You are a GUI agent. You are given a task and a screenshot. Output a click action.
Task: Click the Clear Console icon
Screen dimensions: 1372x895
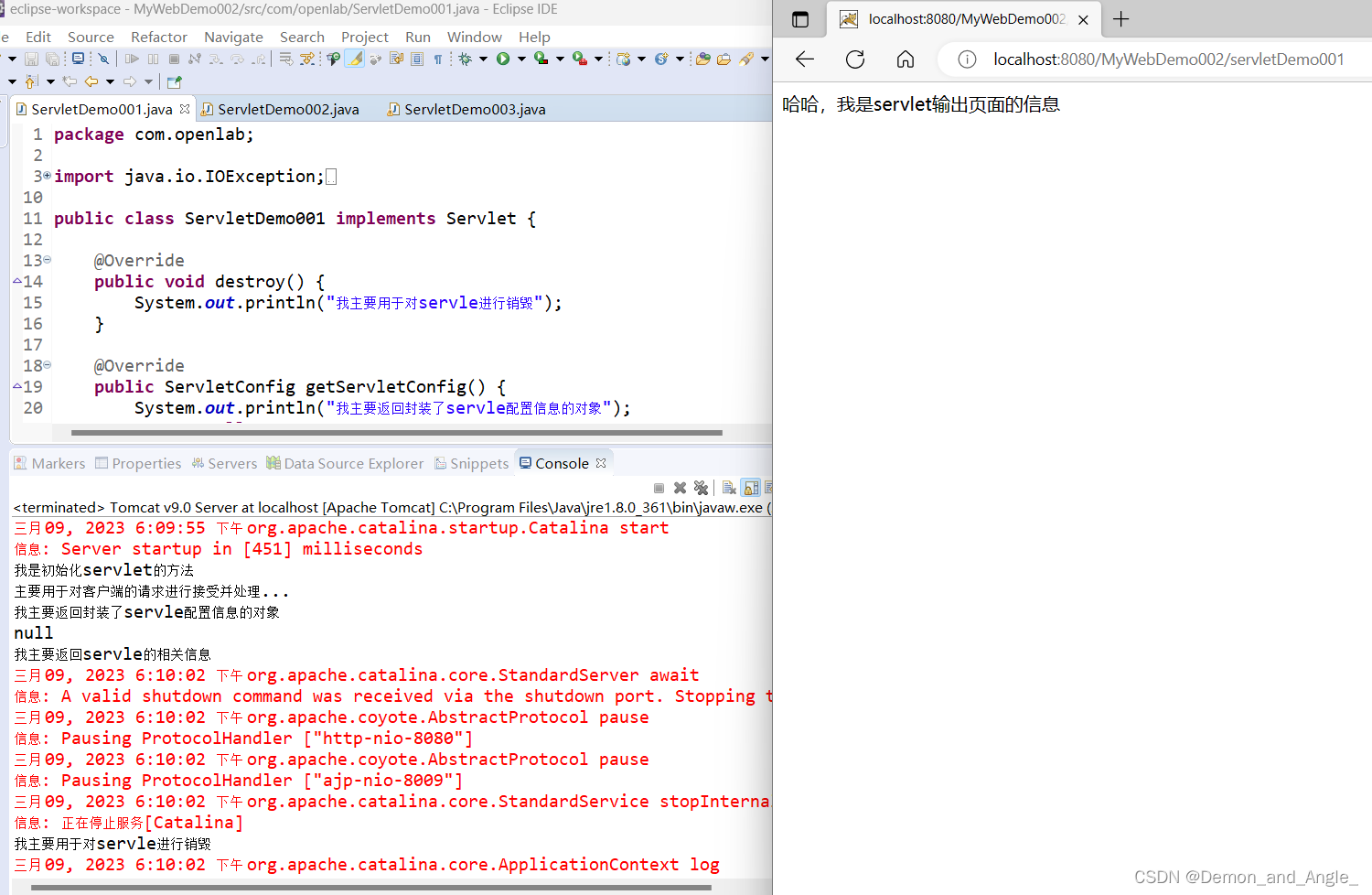click(729, 488)
